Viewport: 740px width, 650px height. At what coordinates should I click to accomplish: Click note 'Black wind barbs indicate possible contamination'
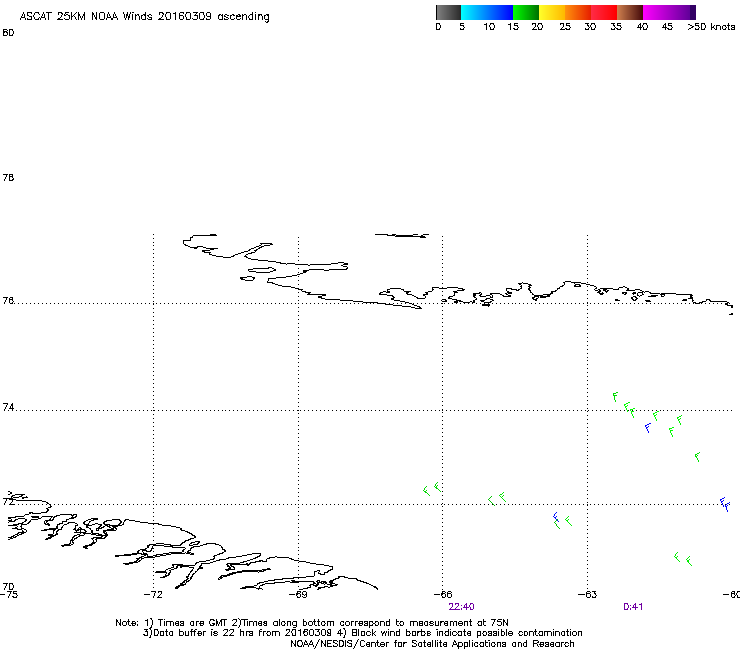coord(467,633)
